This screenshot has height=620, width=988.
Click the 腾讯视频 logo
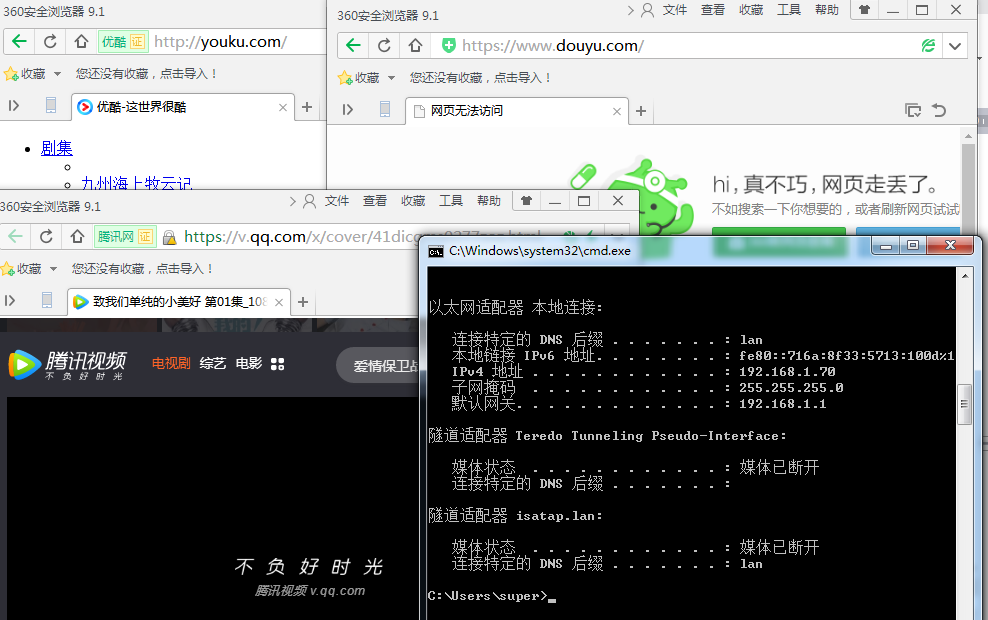[x=67, y=364]
